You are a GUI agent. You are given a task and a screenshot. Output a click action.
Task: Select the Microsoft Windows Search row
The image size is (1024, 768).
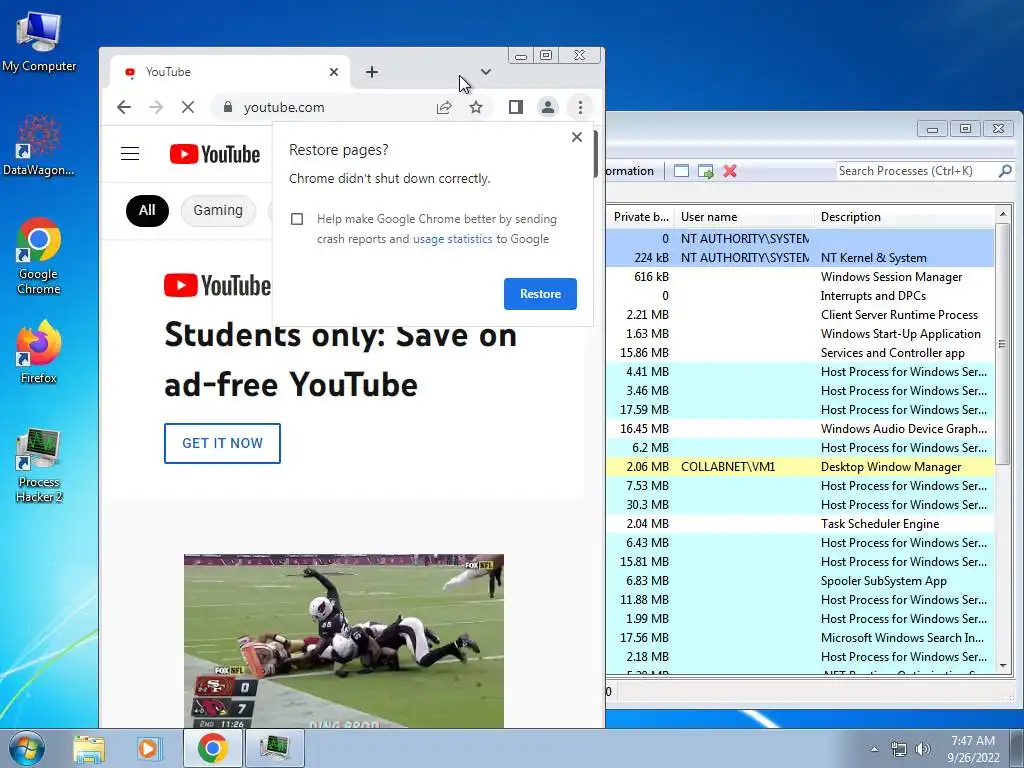[800, 638]
